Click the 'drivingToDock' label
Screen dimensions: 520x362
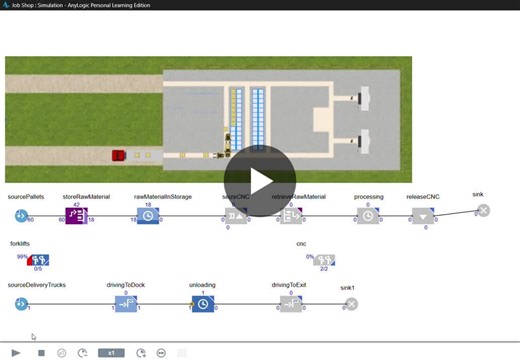[x=126, y=285]
